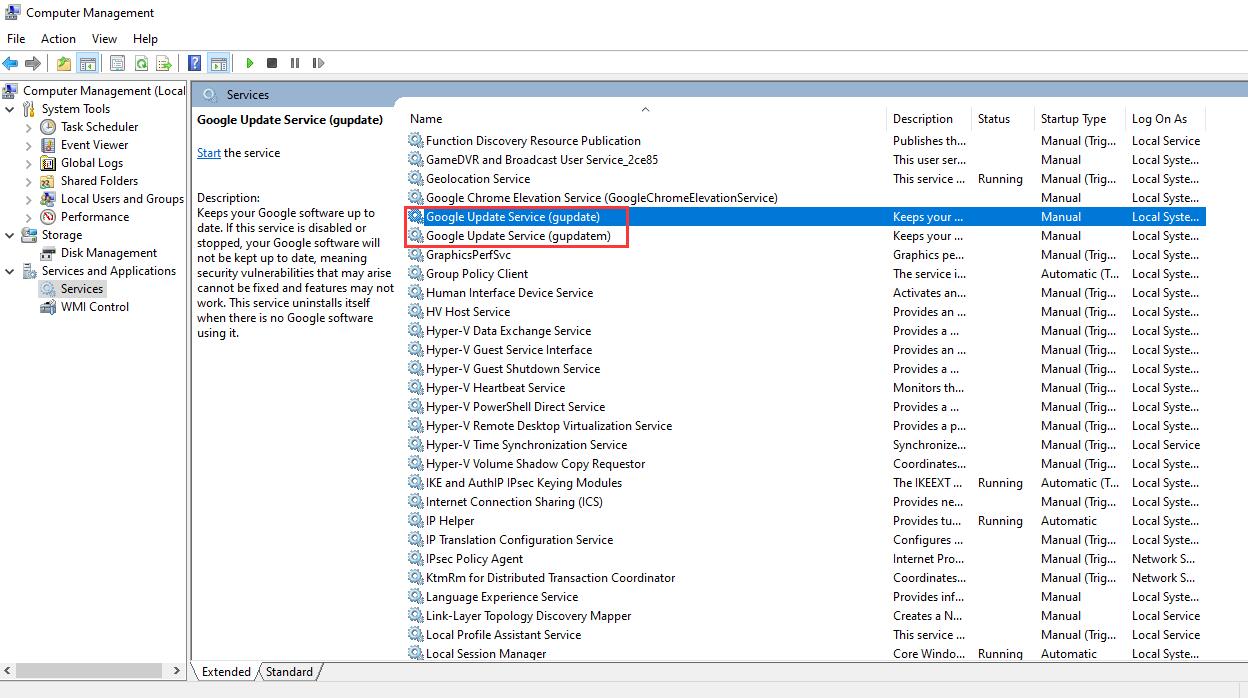Click the gear icon beside IP Helper

pos(416,521)
